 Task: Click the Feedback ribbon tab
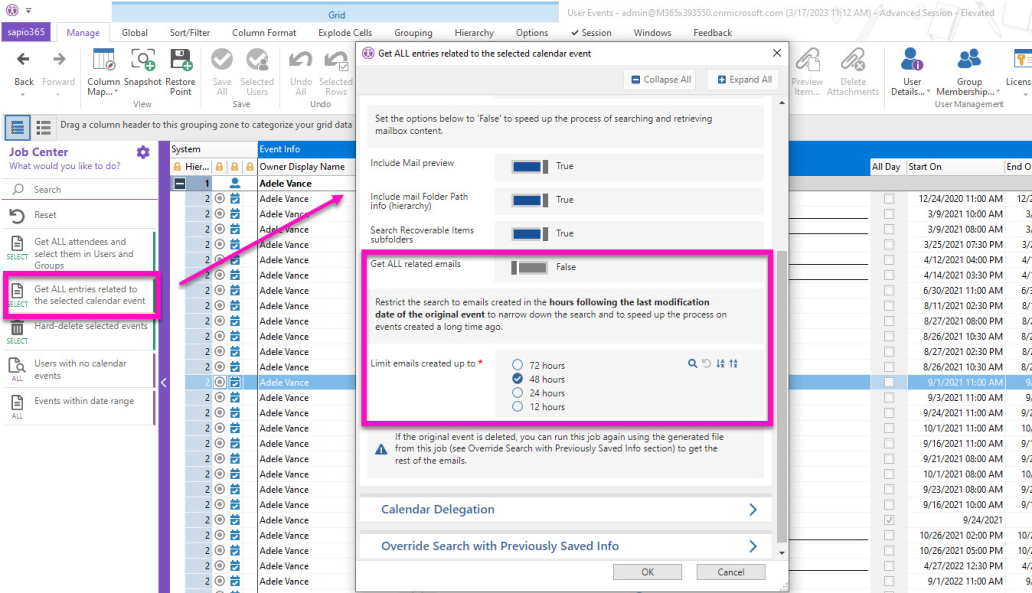click(x=712, y=32)
